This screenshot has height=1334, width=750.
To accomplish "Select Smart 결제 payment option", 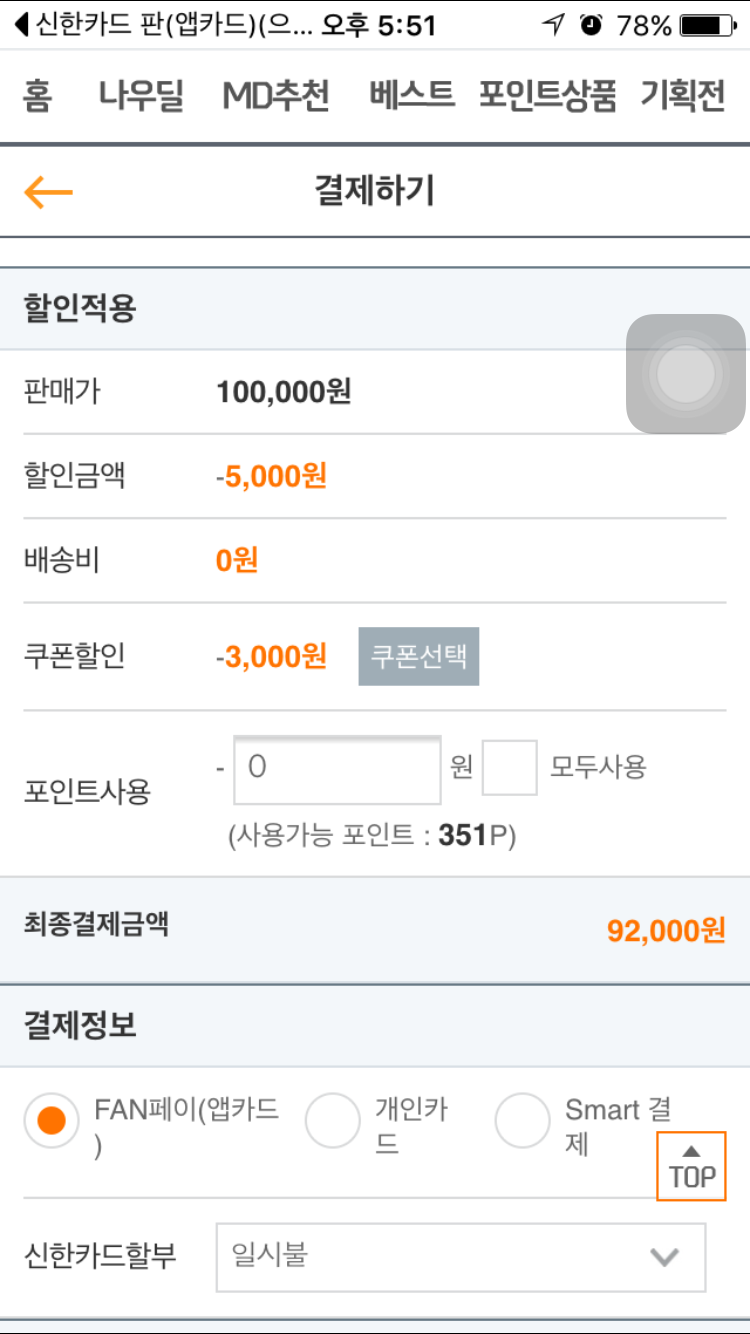I will (x=522, y=1121).
